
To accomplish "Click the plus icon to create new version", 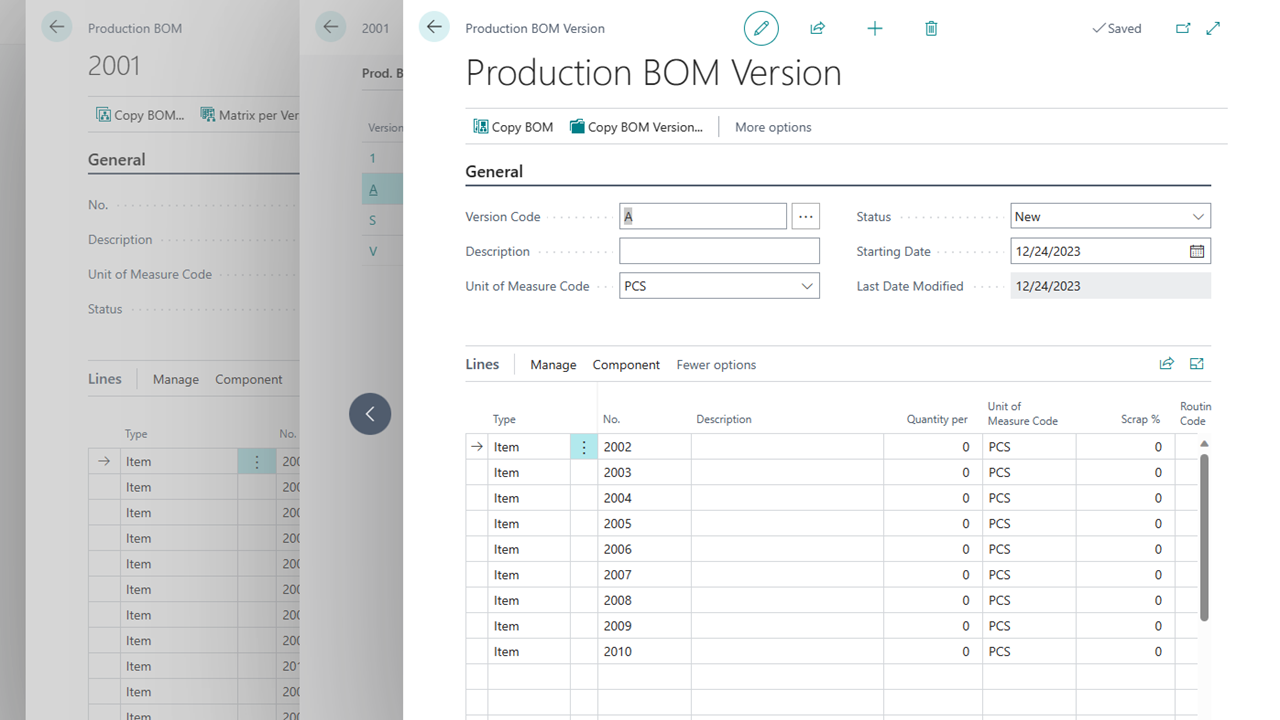I will click(875, 28).
